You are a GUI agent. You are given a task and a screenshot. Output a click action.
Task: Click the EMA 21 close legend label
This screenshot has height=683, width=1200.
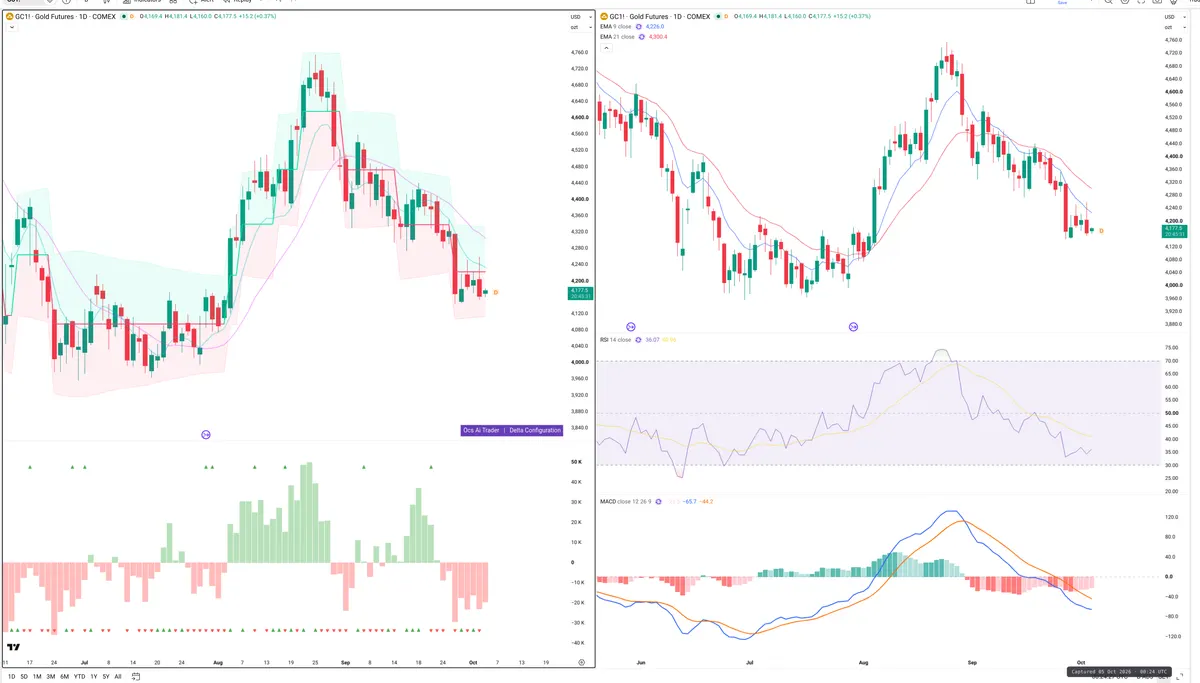click(x=618, y=36)
